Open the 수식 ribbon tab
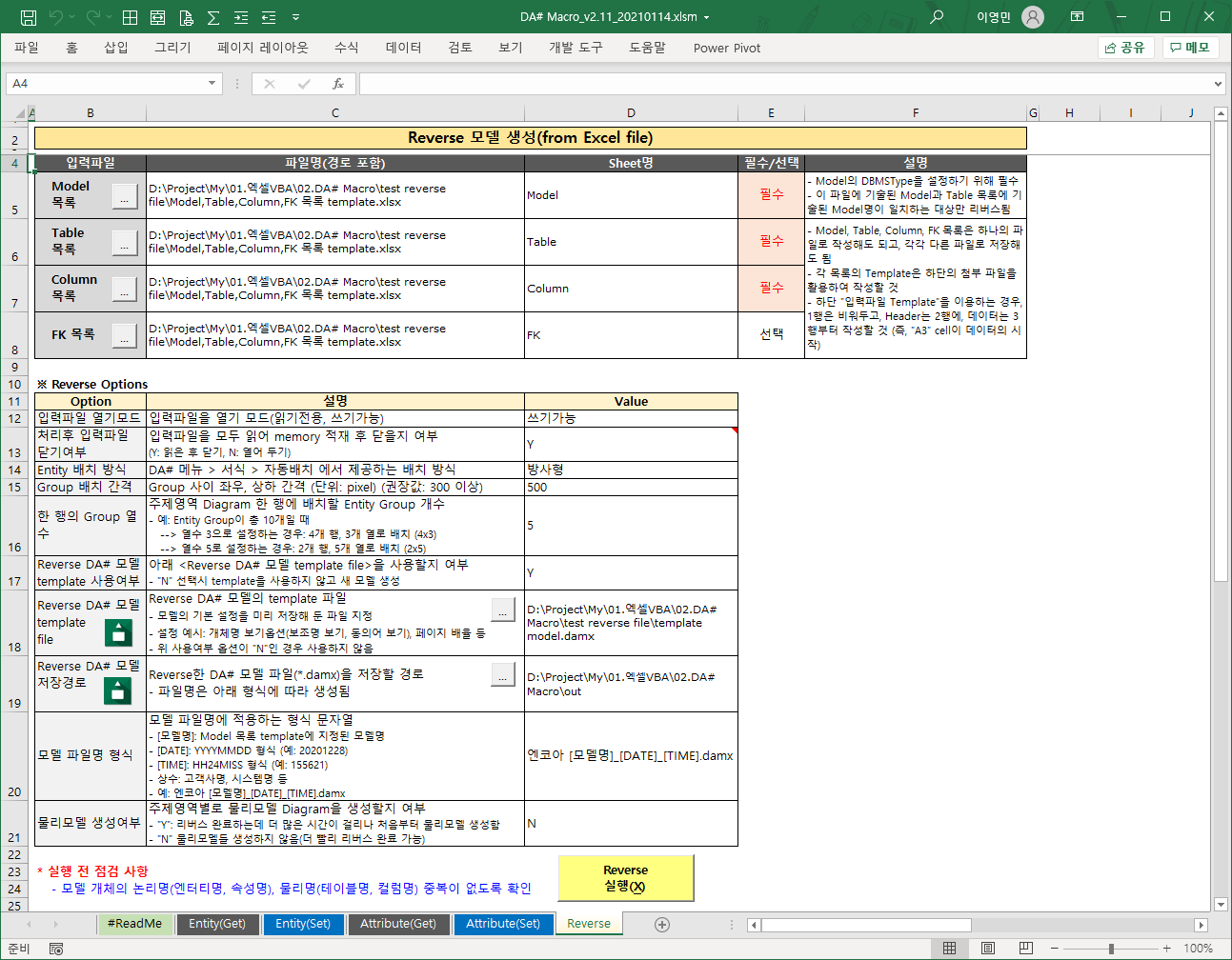1232x960 pixels. pyautogui.click(x=347, y=48)
